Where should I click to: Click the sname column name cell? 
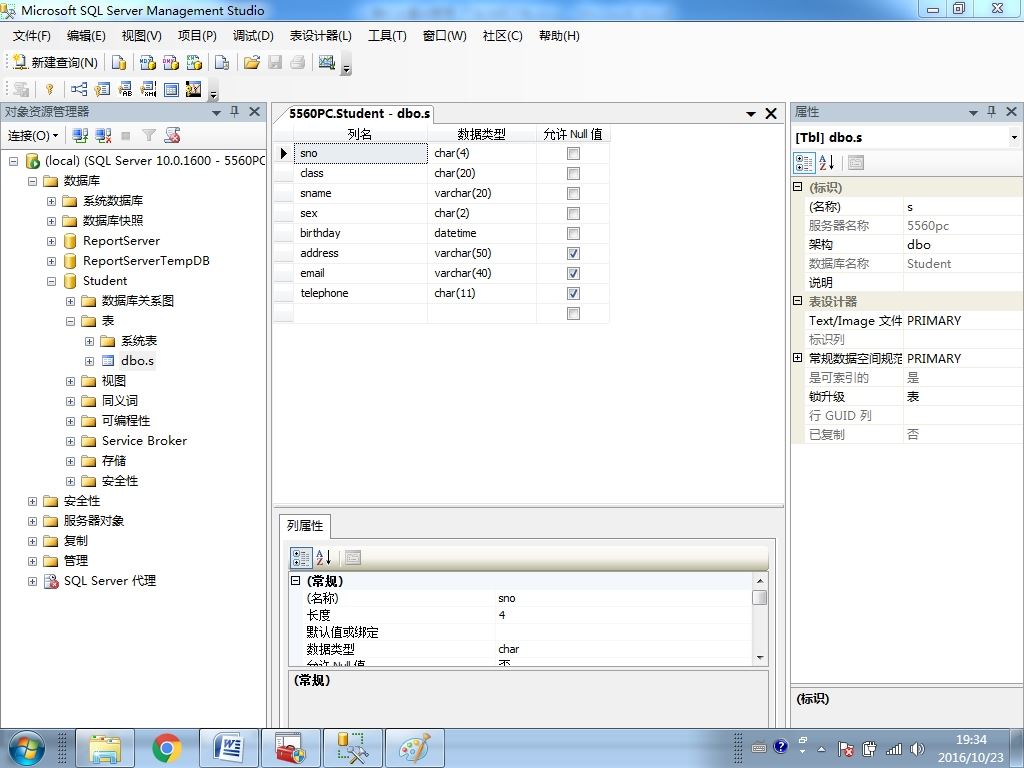click(x=361, y=193)
